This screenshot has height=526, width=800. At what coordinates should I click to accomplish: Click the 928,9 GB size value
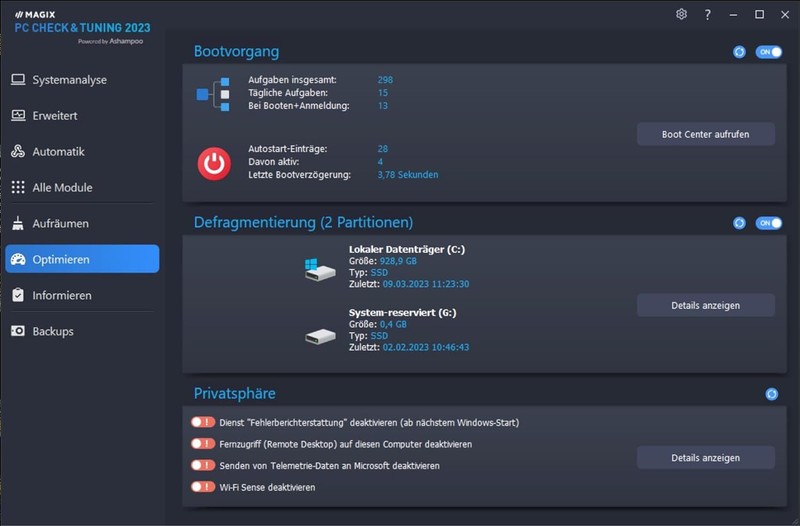(398, 261)
